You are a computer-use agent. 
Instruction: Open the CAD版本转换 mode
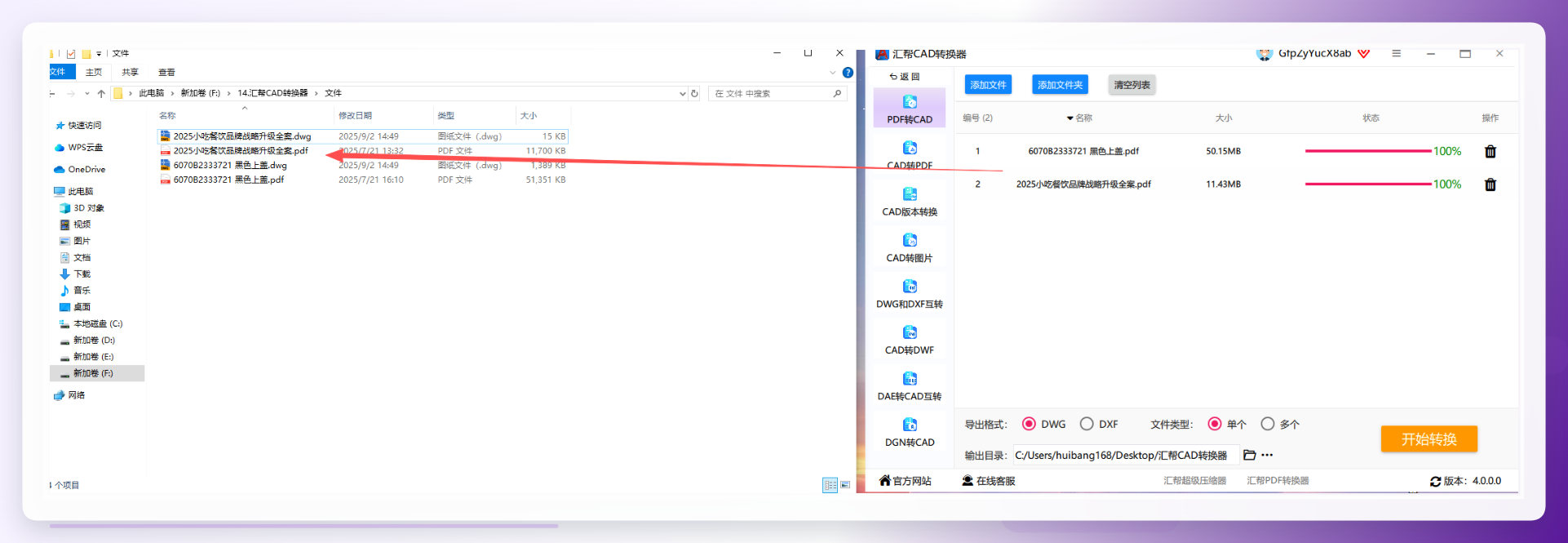pos(909,202)
